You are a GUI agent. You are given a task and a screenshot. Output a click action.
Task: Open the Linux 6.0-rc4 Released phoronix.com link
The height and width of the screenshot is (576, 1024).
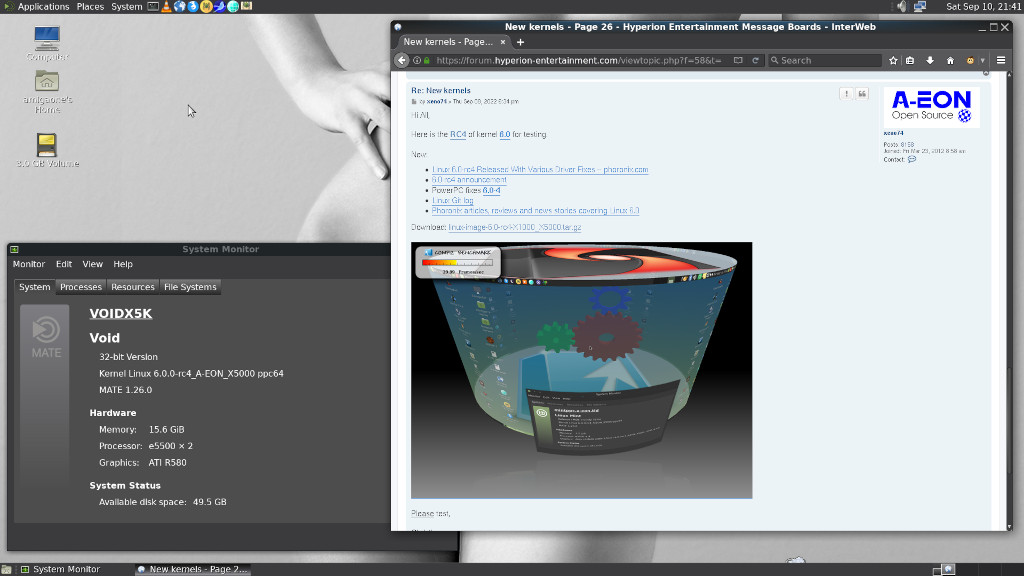pos(540,170)
